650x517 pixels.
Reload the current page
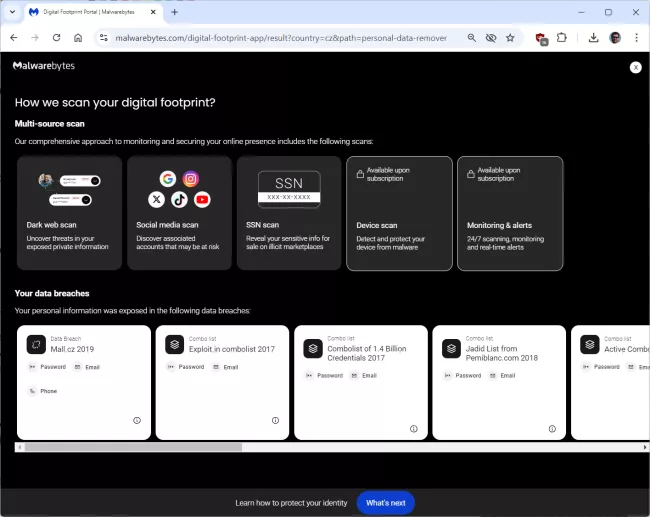[x=56, y=38]
